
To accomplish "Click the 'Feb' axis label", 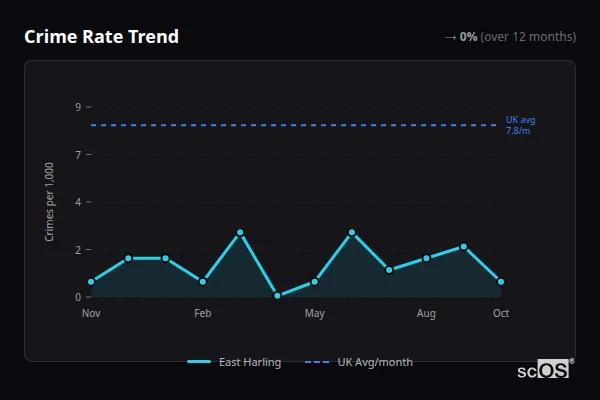I will tap(203, 313).
